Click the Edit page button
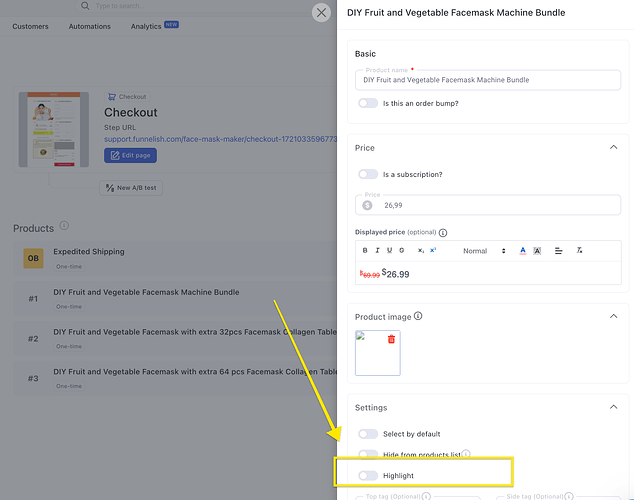This screenshot has height=500, width=634. [x=130, y=155]
